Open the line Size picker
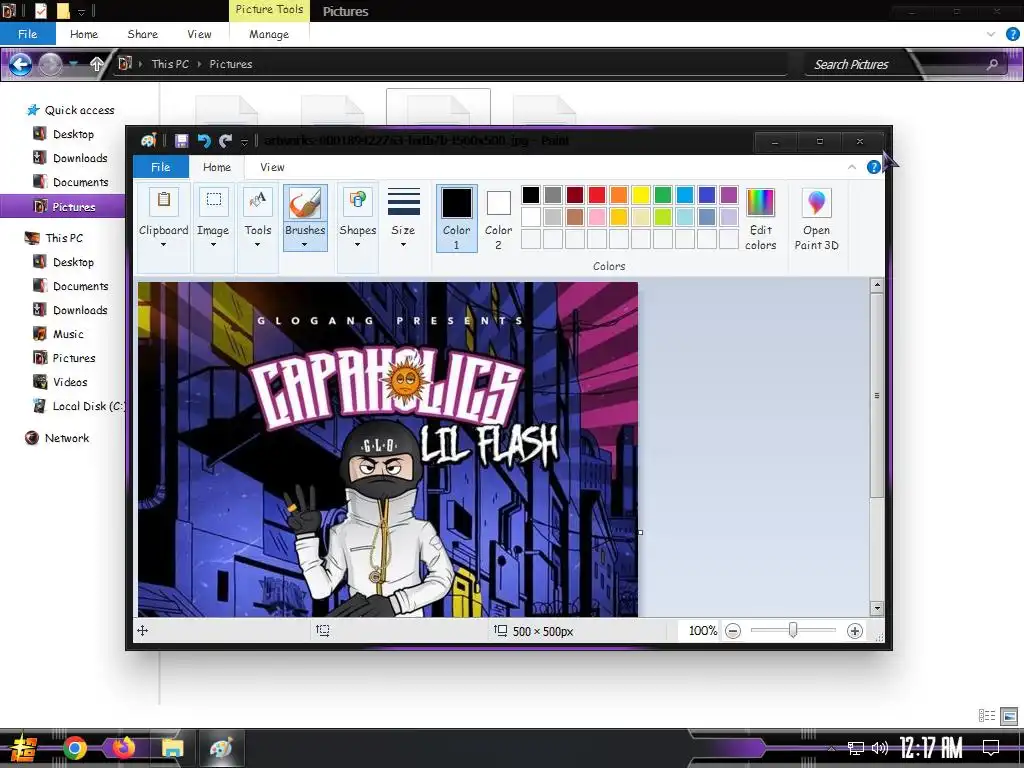Viewport: 1024px width, 768px height. 404,202
